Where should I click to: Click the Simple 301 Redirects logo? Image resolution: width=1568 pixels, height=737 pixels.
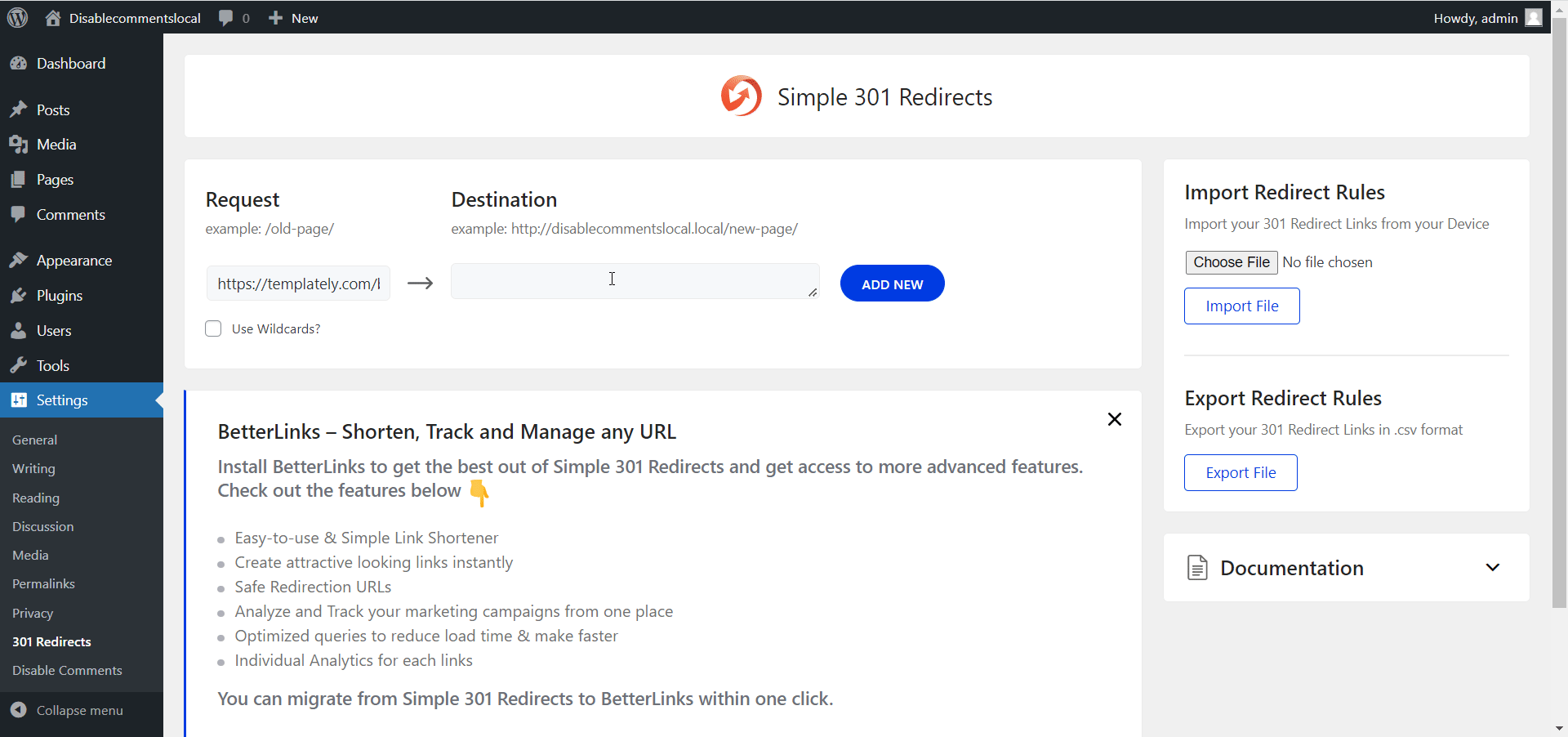[740, 96]
